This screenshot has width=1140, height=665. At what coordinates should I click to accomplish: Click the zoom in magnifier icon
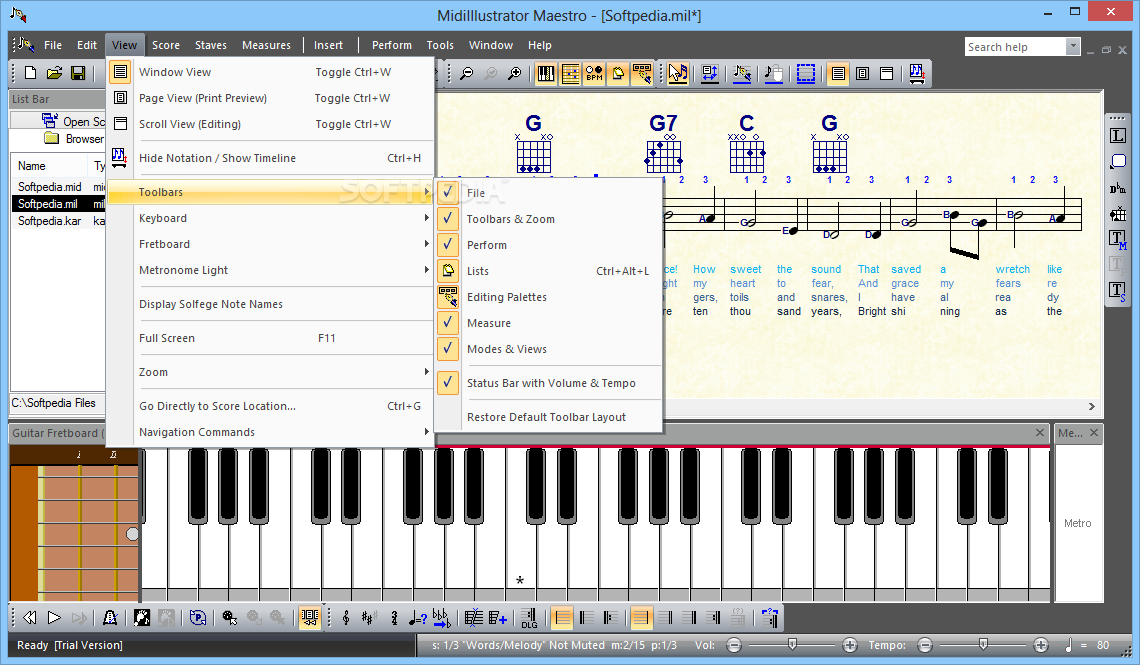coord(515,73)
